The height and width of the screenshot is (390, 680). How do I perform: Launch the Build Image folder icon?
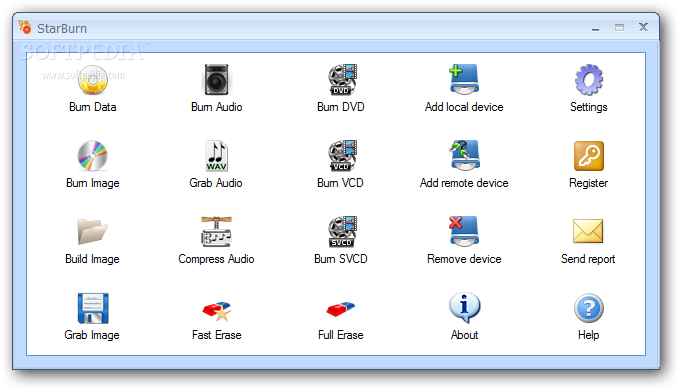[x=92, y=232]
